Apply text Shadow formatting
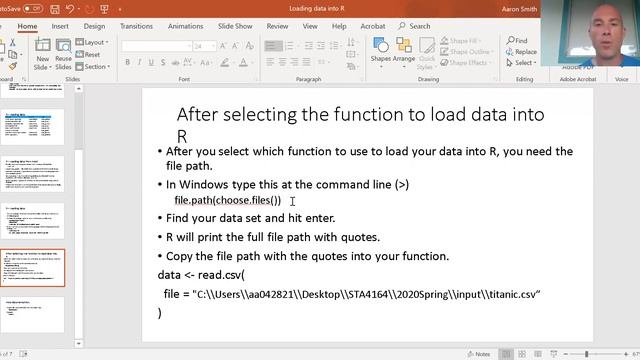The image size is (640, 360). click(163, 62)
